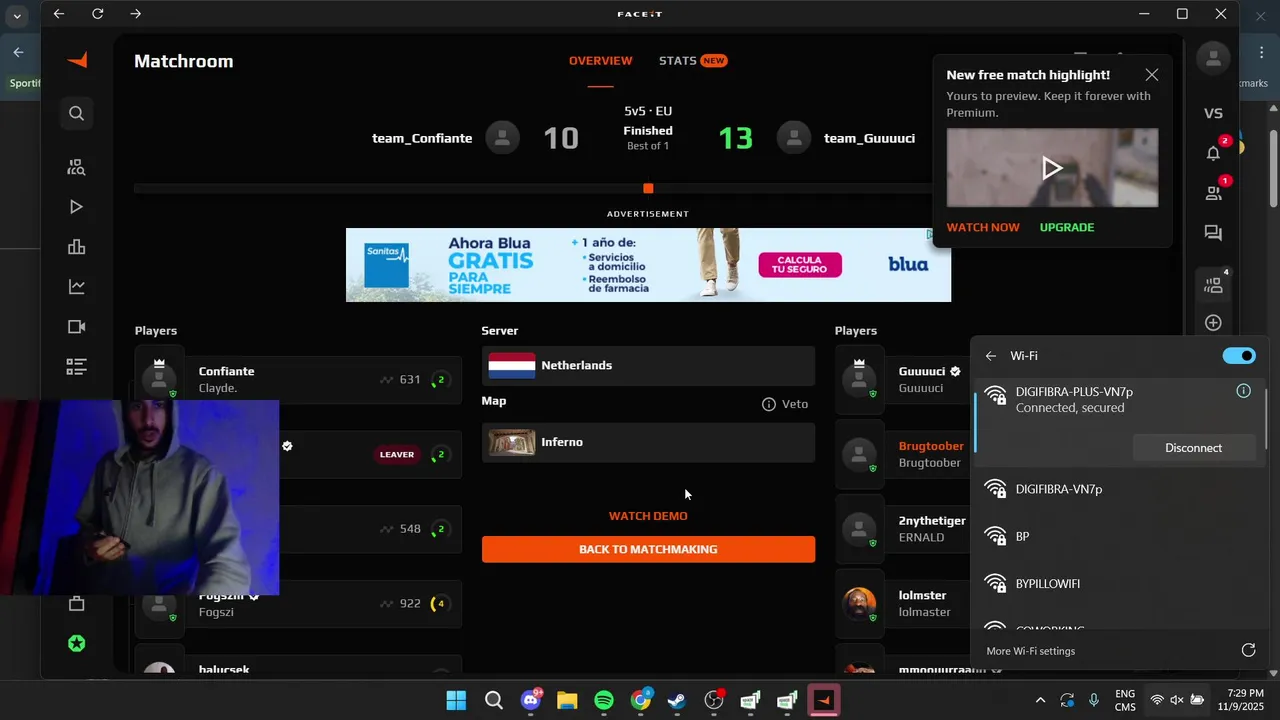
Task: Go back from the Wi-Fi panel
Action: (x=990, y=356)
